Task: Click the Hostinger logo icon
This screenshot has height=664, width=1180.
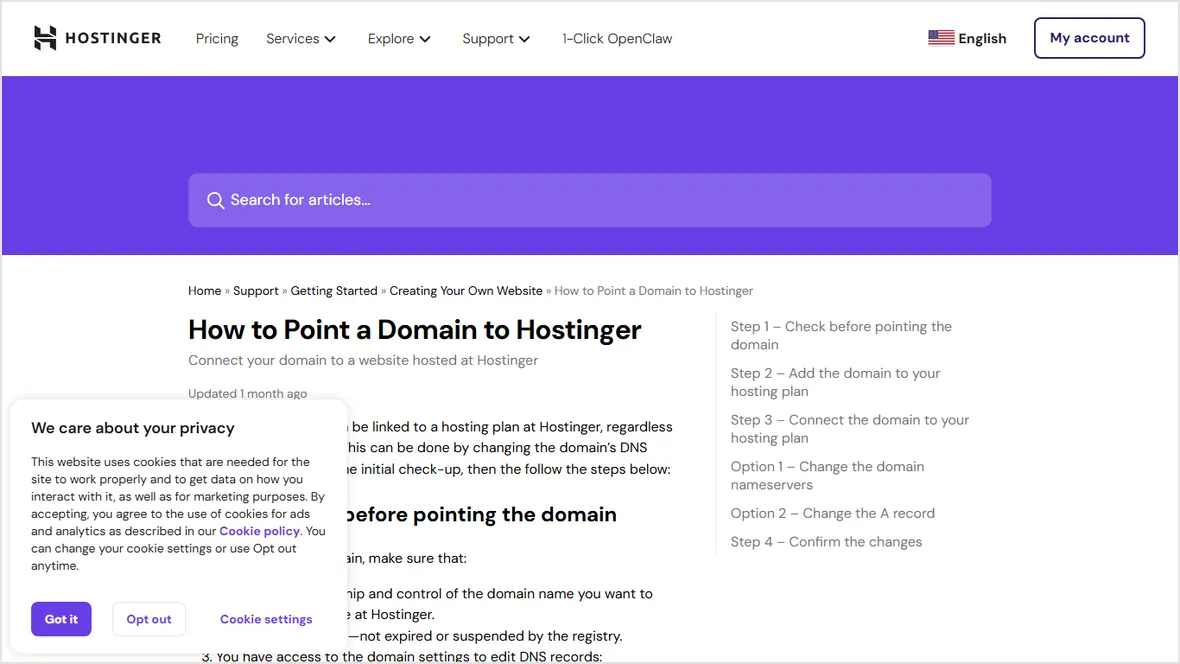Action: (x=45, y=38)
